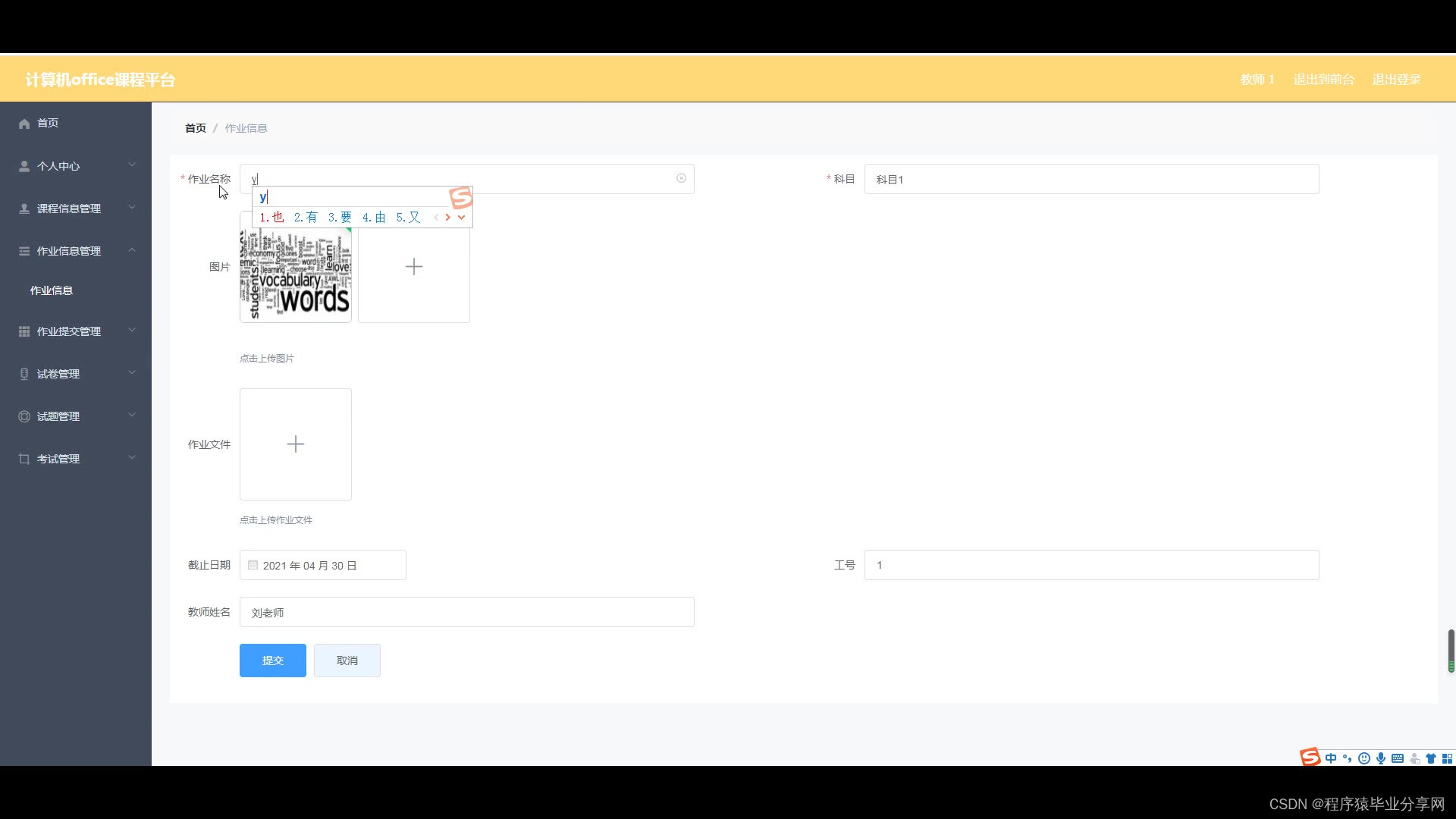
Task: Toggle punctuation mode in Sogou IME bar
Action: click(x=1348, y=758)
